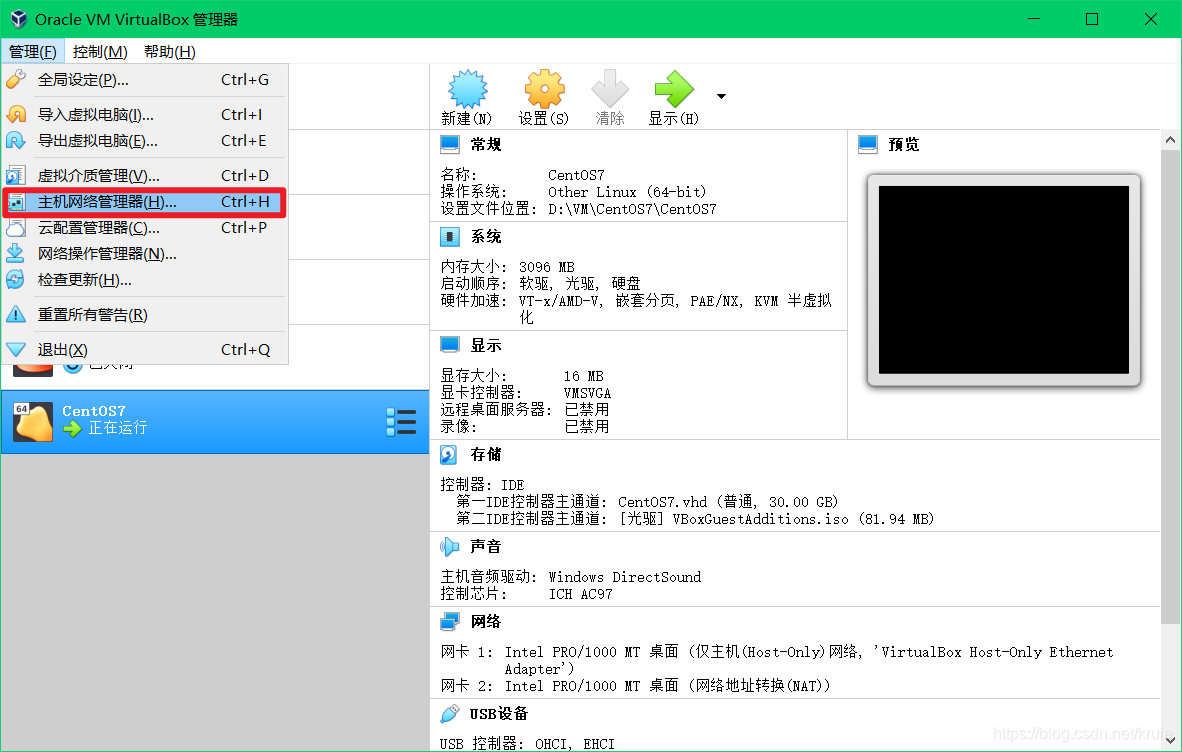
Task: Click the exit arrow icon beside 退出
Action: point(16,350)
